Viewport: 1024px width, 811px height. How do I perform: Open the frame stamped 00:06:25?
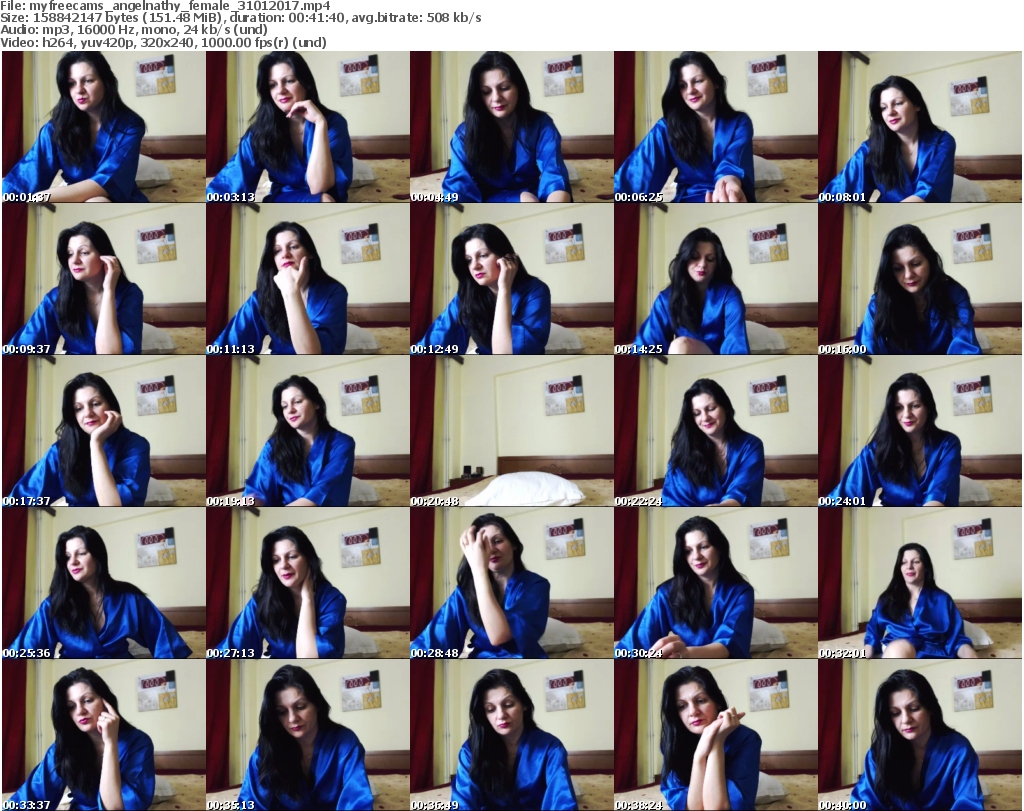715,127
